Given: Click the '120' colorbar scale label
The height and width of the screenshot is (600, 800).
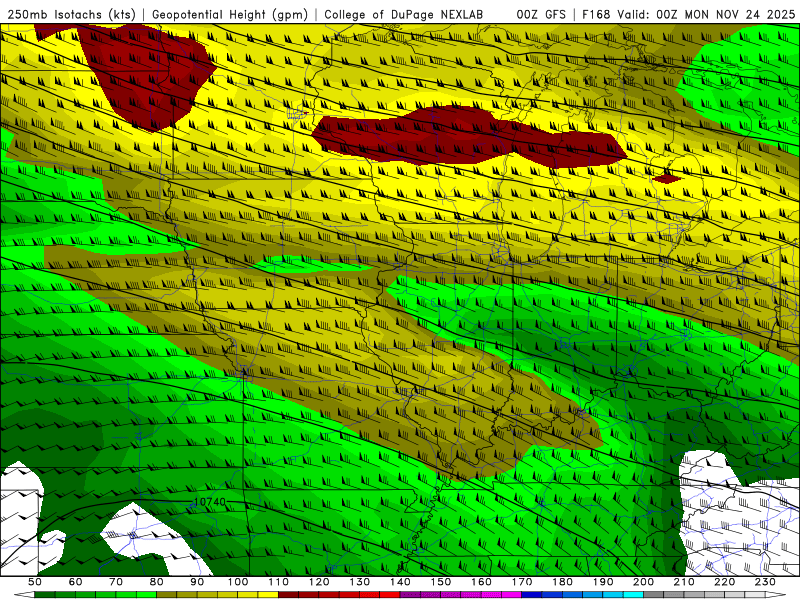Looking at the screenshot, I should click(x=319, y=582).
